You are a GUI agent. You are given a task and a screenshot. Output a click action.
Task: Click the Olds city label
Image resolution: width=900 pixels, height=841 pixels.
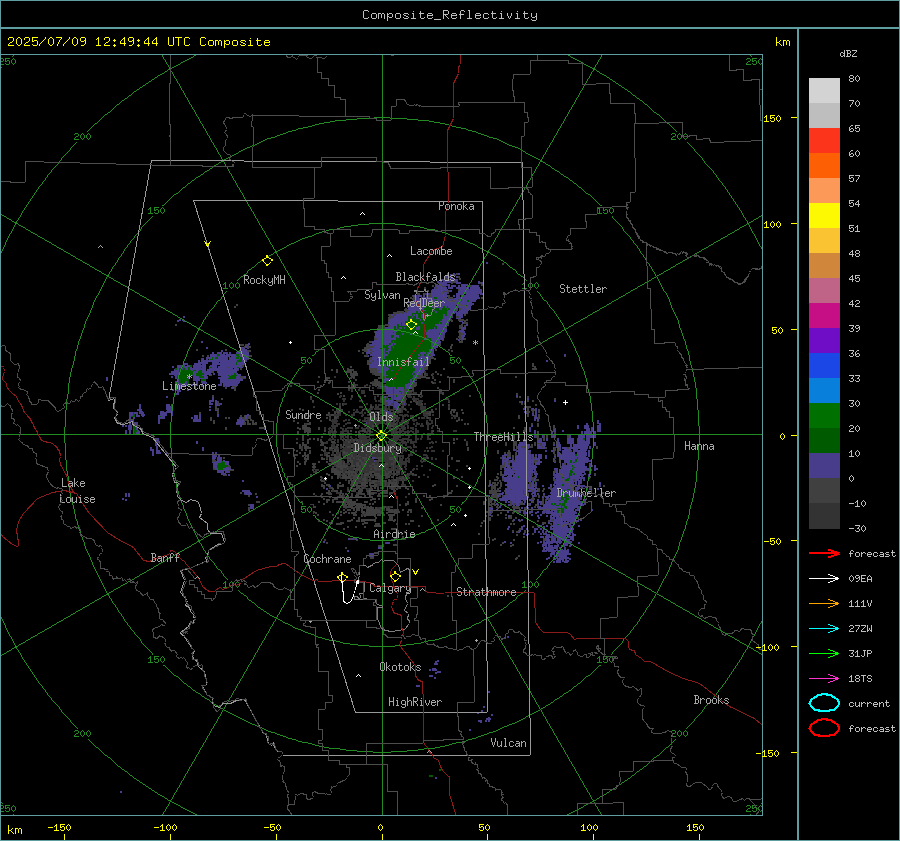pos(381,417)
